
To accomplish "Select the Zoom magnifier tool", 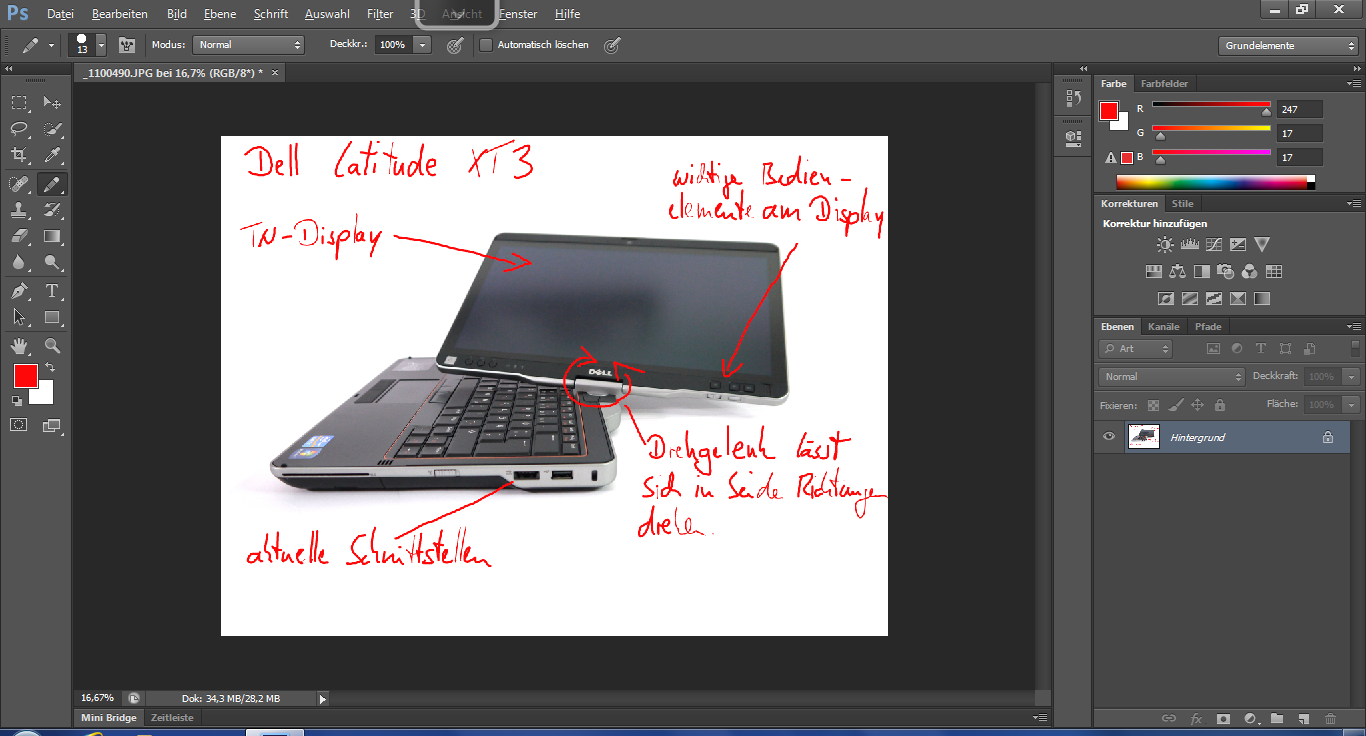I will (x=52, y=346).
